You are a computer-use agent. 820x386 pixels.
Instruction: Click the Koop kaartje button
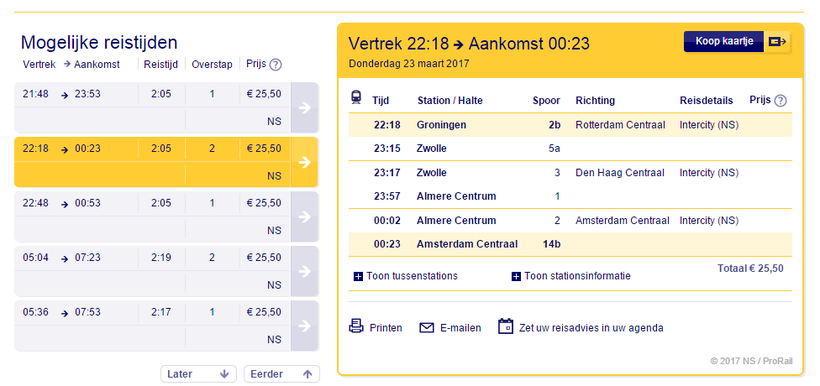pyautogui.click(x=724, y=42)
